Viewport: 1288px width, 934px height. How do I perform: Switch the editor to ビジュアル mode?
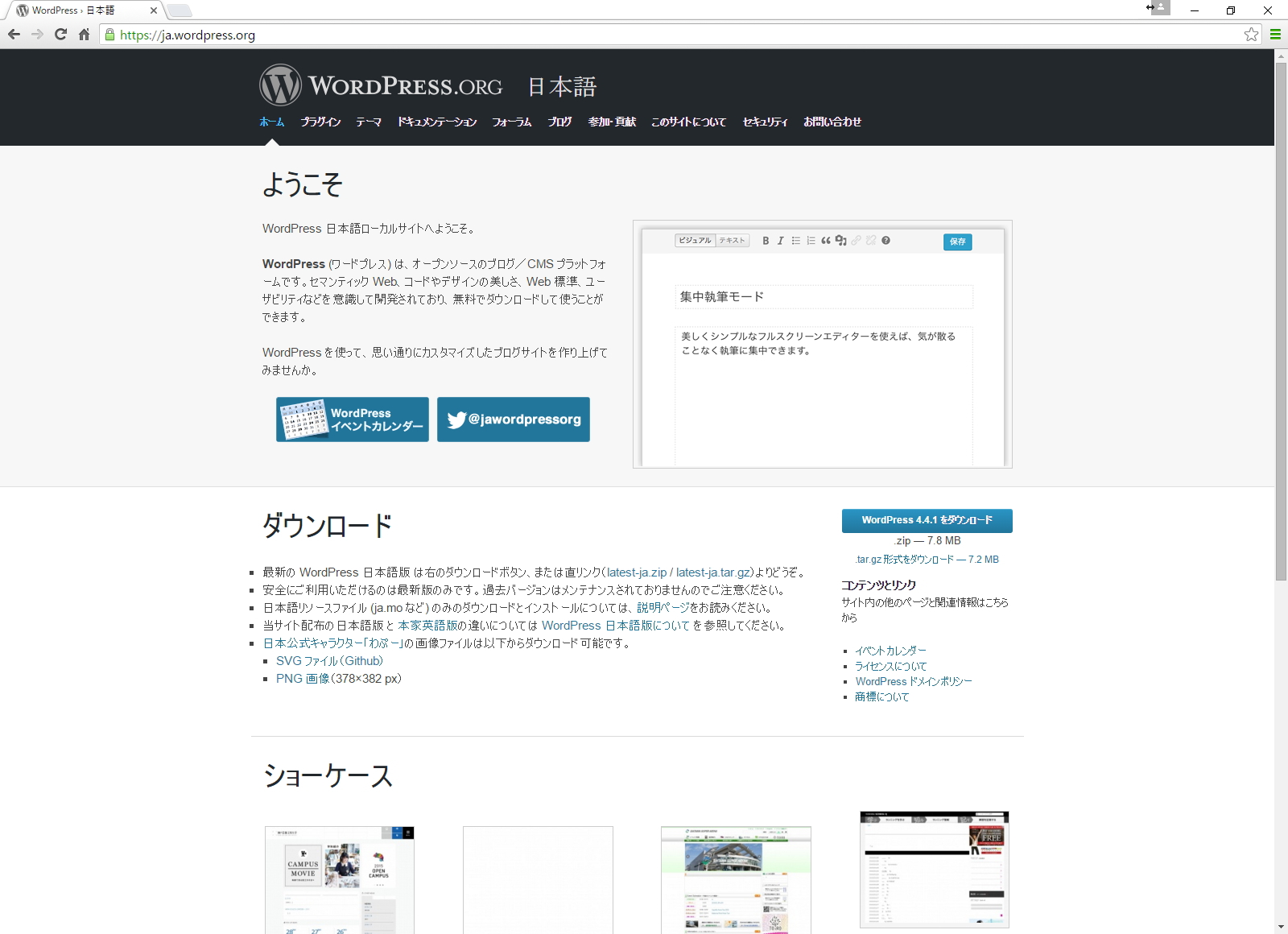(x=695, y=241)
